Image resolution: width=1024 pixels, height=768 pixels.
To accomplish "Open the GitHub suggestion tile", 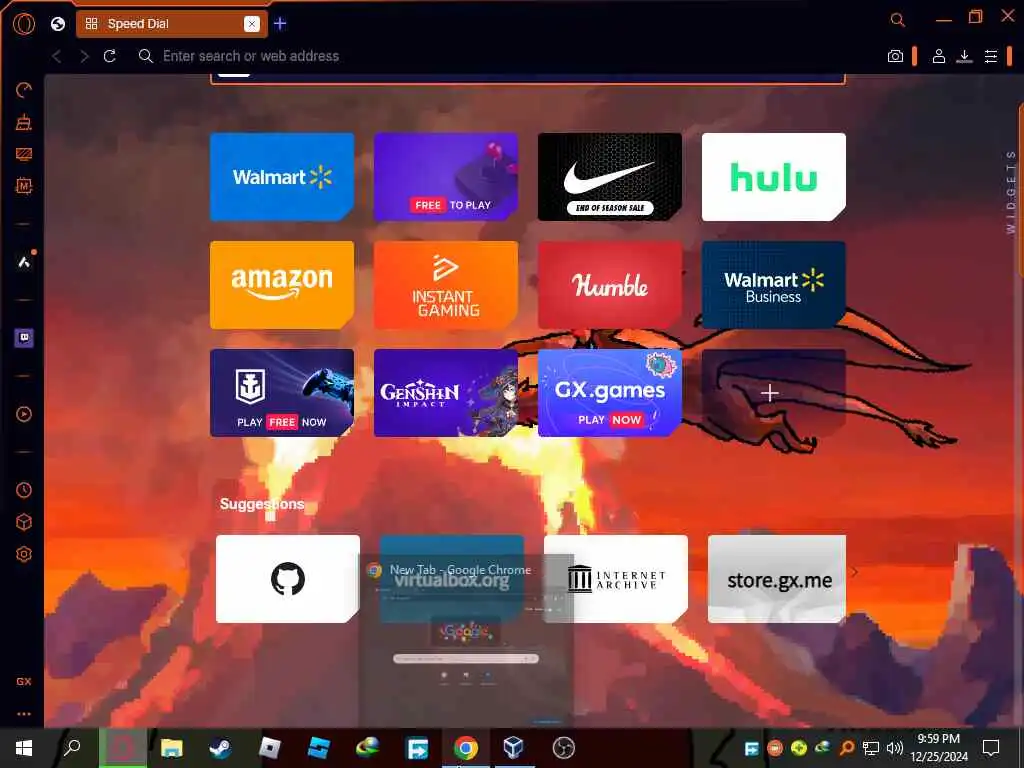I will [x=288, y=579].
